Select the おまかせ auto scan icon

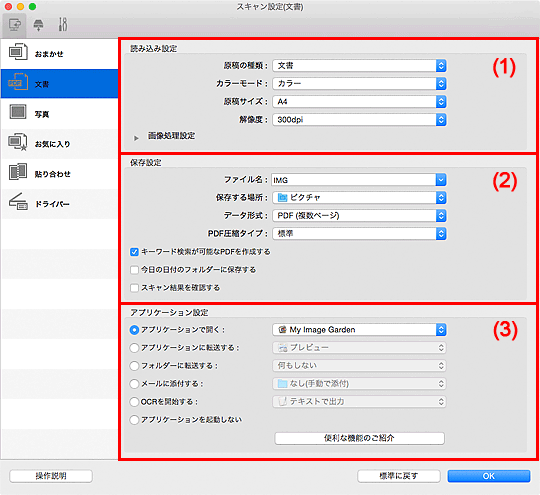click(x=18, y=52)
